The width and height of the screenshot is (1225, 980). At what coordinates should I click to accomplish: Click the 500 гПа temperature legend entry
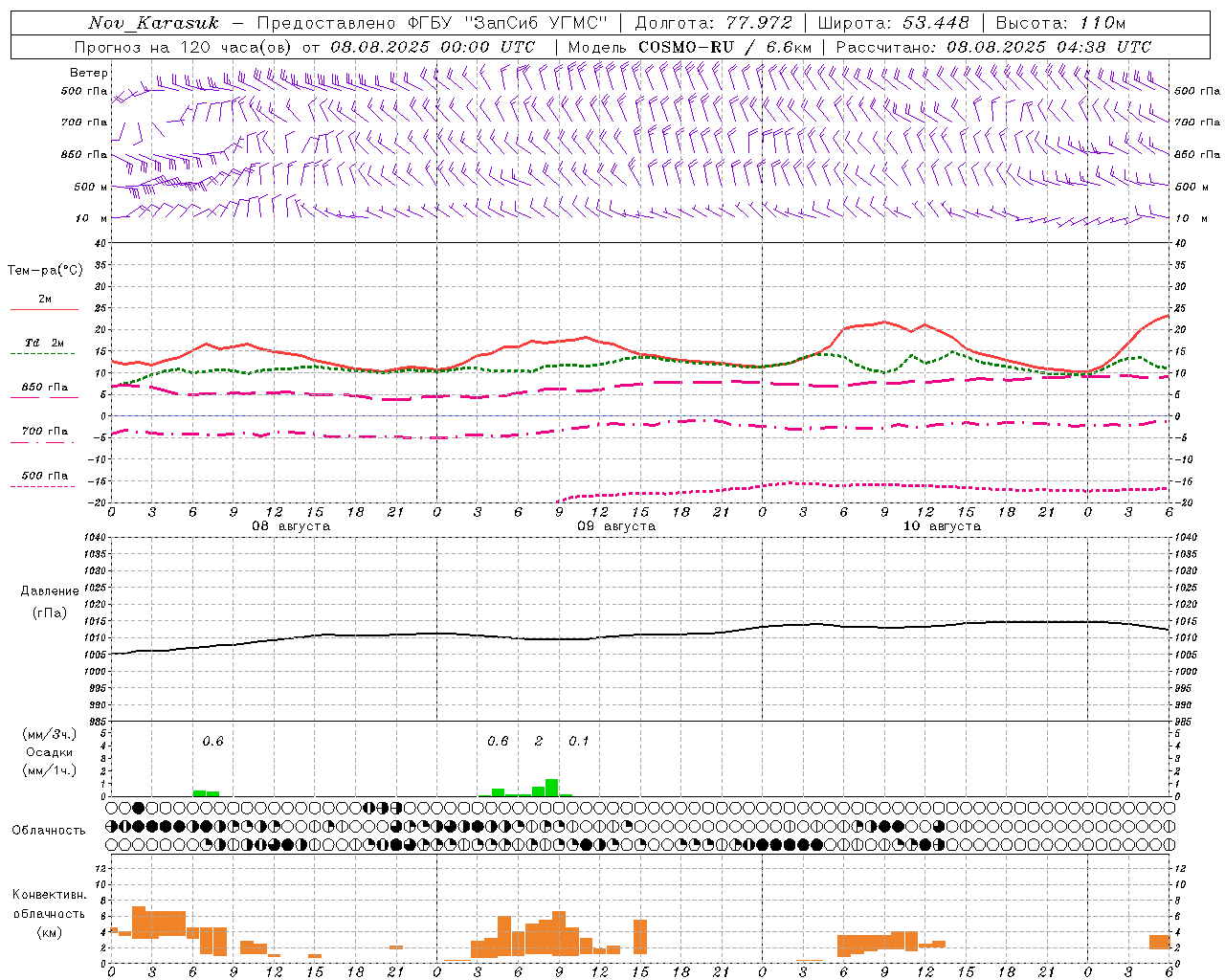point(45,476)
